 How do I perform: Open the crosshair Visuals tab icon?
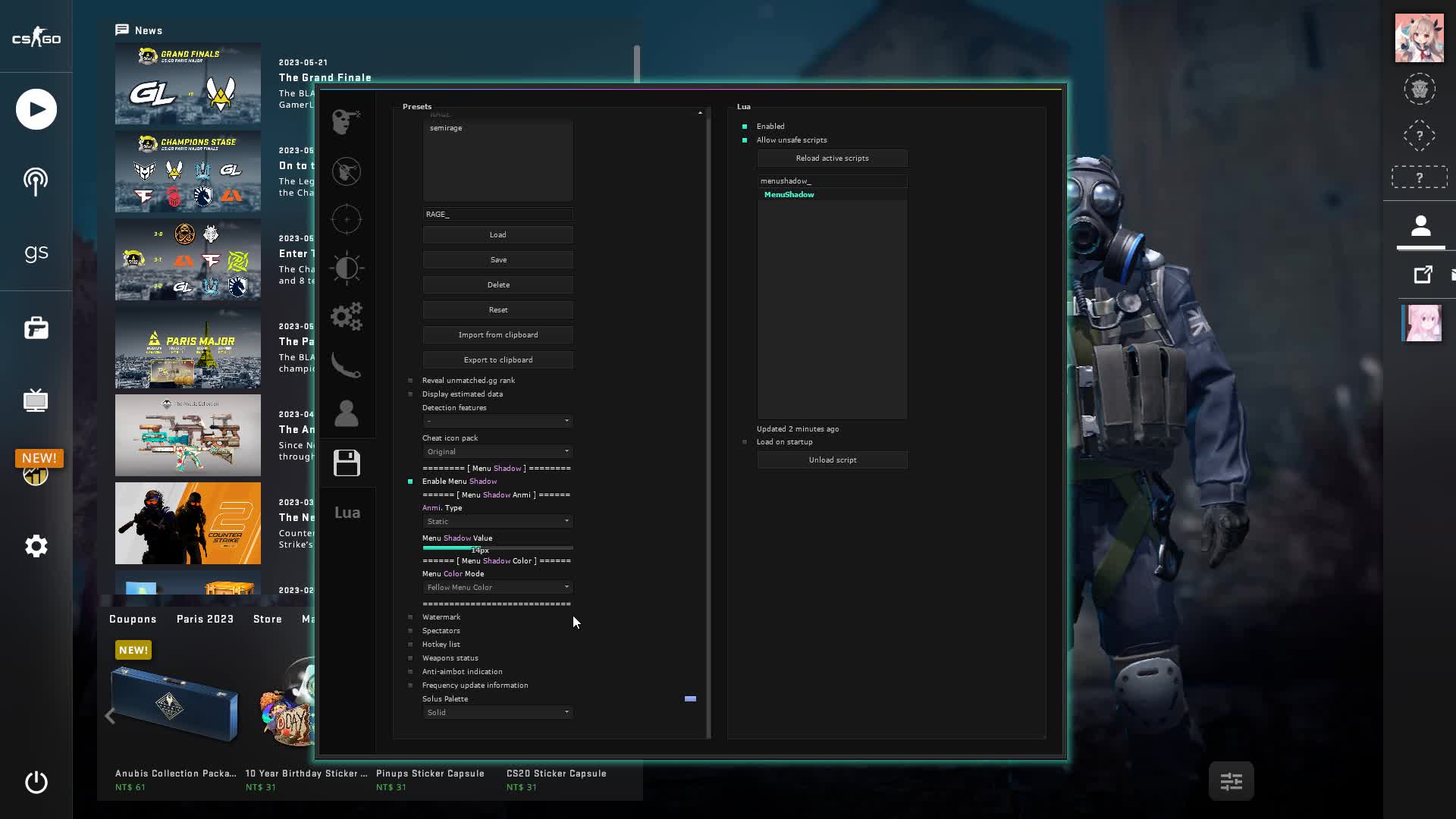[x=347, y=219]
